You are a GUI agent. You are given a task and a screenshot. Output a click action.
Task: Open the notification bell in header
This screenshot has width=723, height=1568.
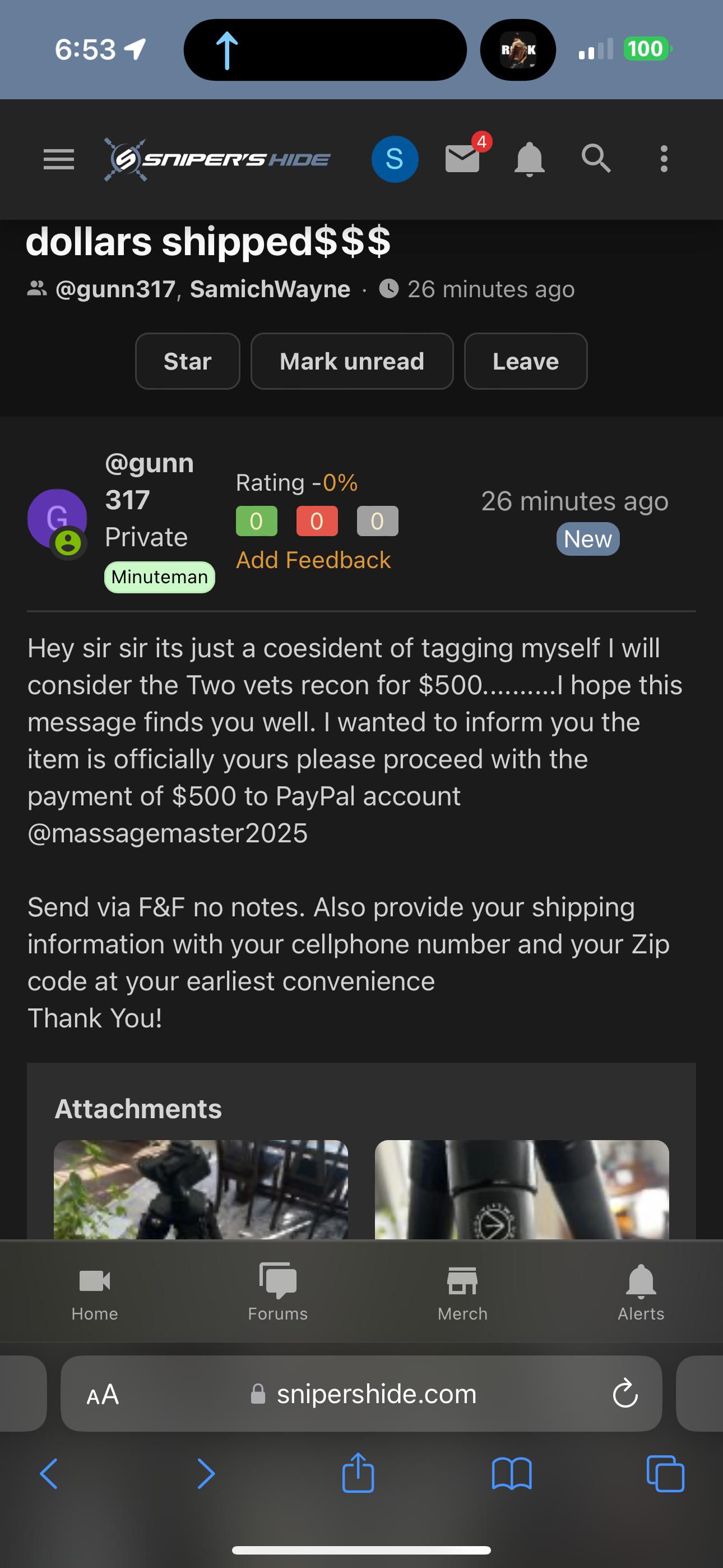click(530, 159)
